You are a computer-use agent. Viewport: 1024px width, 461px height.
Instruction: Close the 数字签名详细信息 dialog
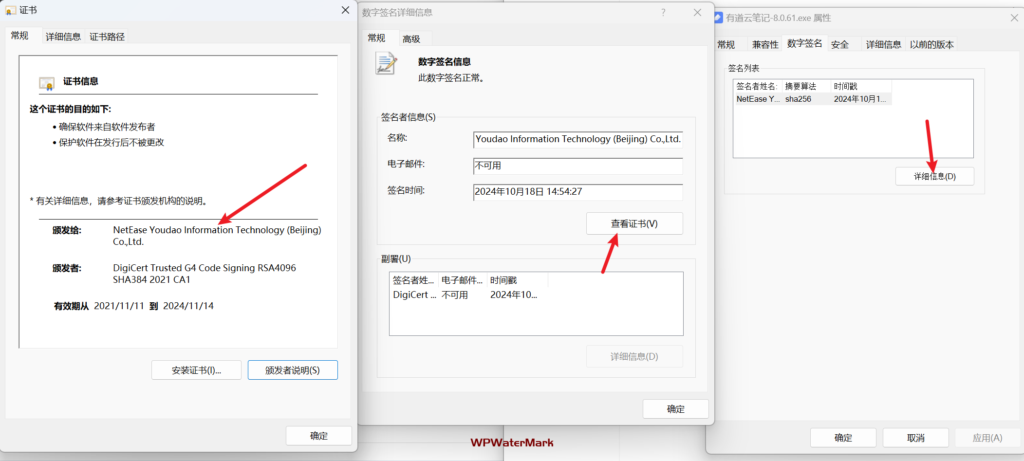[x=697, y=12]
